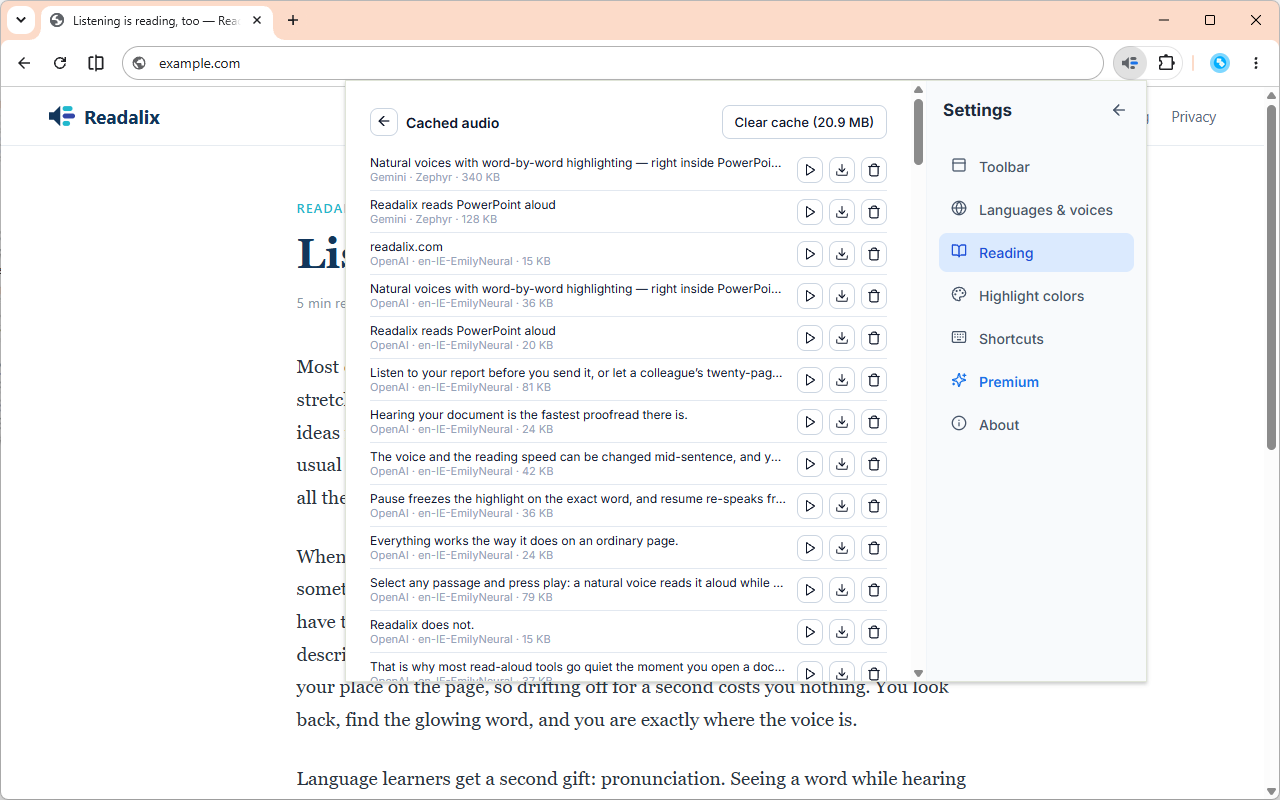Click the cached audio list scrollbar thumb
1280x800 pixels.
pos(918,131)
